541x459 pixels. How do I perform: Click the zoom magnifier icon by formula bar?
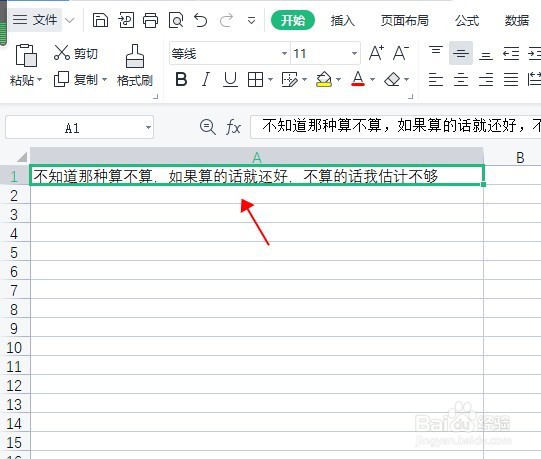(208, 127)
